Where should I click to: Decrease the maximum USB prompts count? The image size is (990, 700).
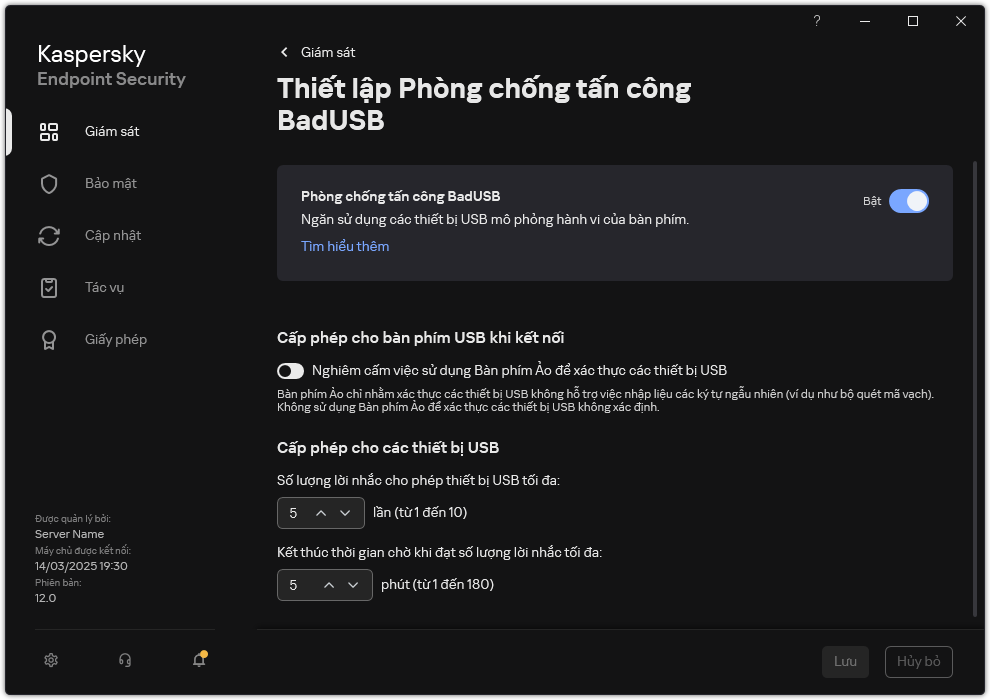(x=346, y=513)
